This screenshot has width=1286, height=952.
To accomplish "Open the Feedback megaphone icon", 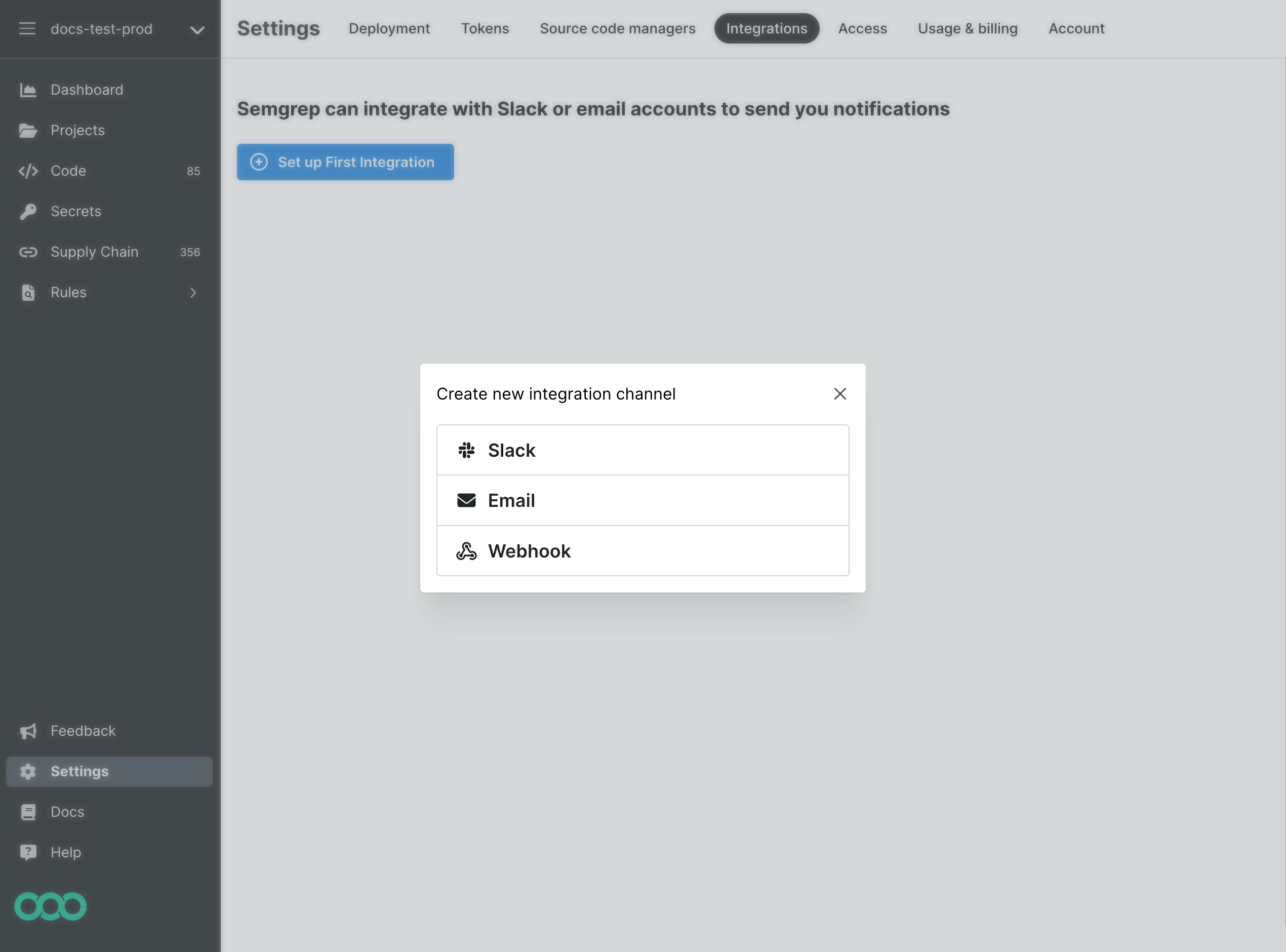I will click(x=28, y=731).
